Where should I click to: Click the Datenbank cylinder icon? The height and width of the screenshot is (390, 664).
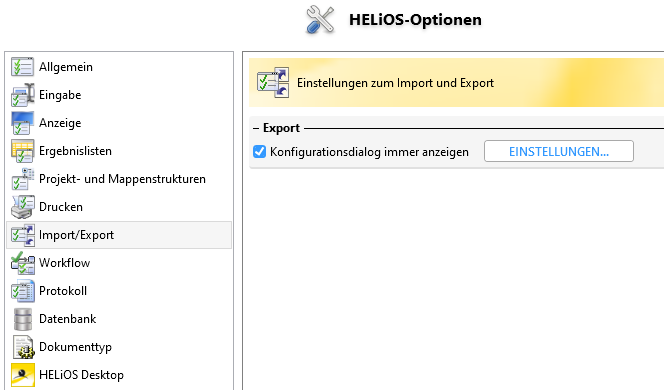tap(22, 319)
